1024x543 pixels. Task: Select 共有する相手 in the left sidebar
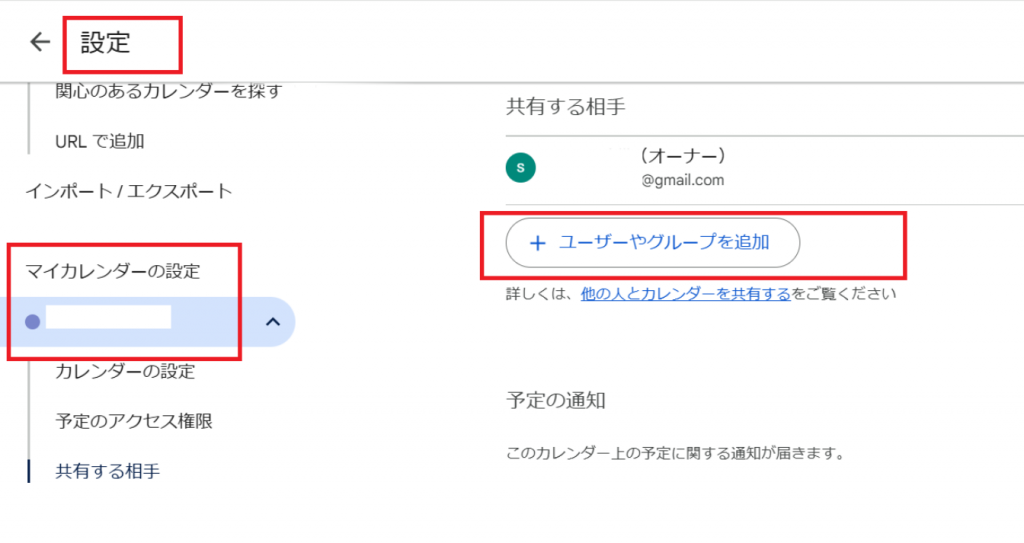coord(108,471)
